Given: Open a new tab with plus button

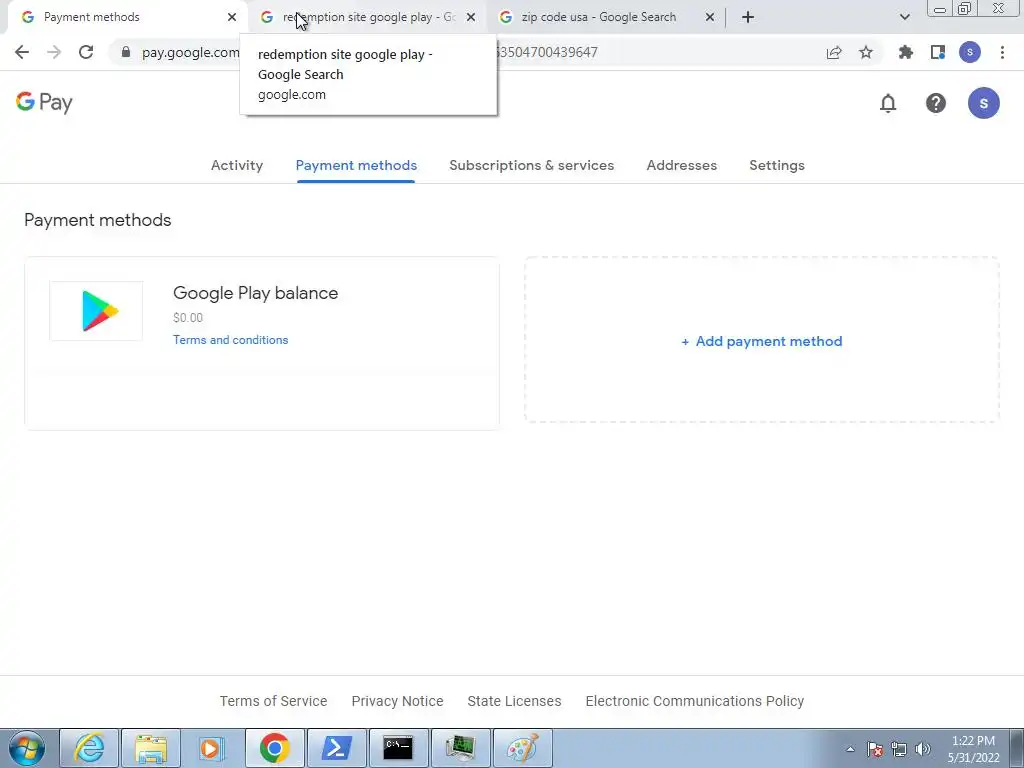Looking at the screenshot, I should tap(748, 17).
